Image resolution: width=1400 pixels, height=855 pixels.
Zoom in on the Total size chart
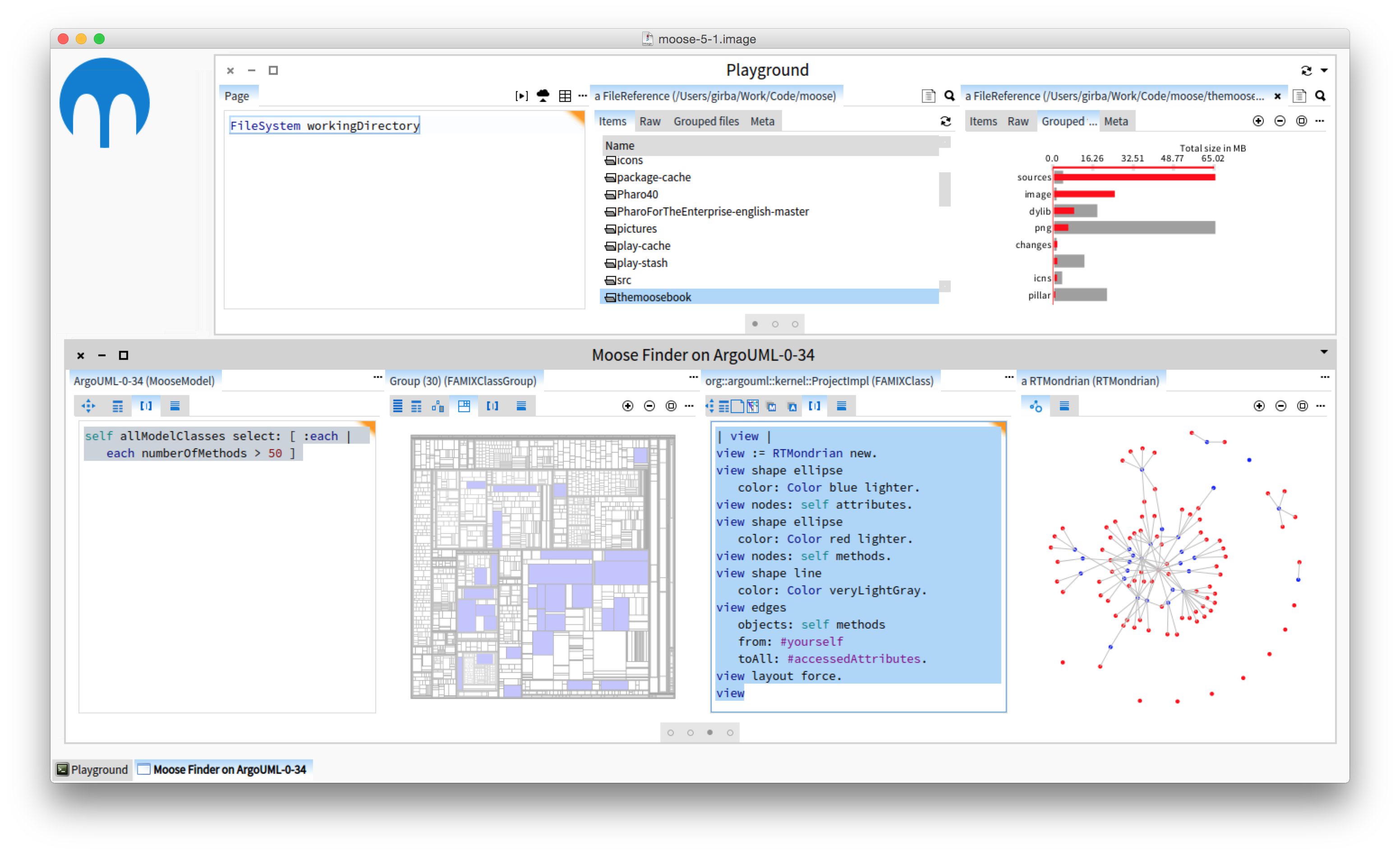tap(1258, 121)
